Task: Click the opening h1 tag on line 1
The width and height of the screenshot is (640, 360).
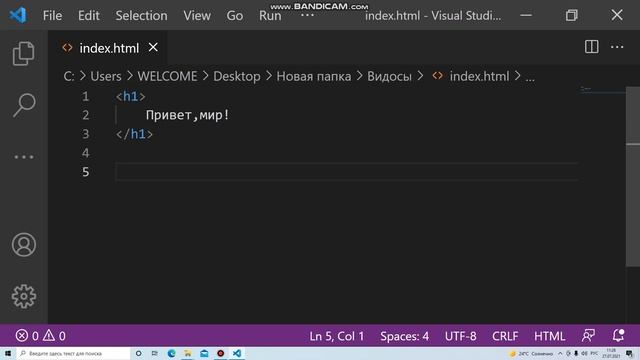Action: tap(130, 96)
